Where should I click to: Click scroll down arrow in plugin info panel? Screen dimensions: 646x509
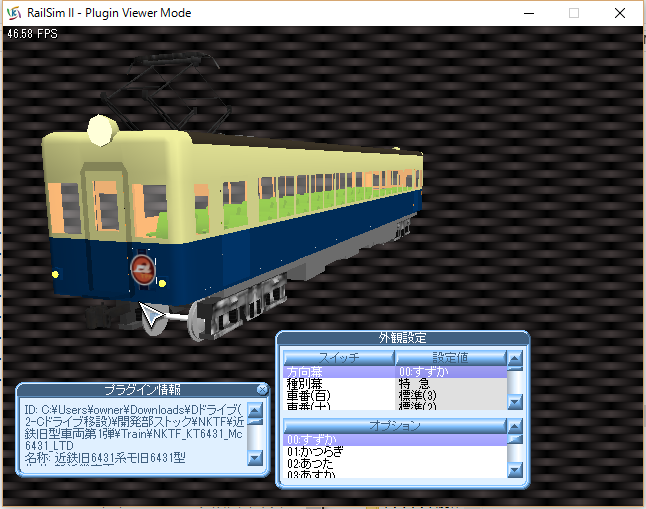click(x=255, y=458)
